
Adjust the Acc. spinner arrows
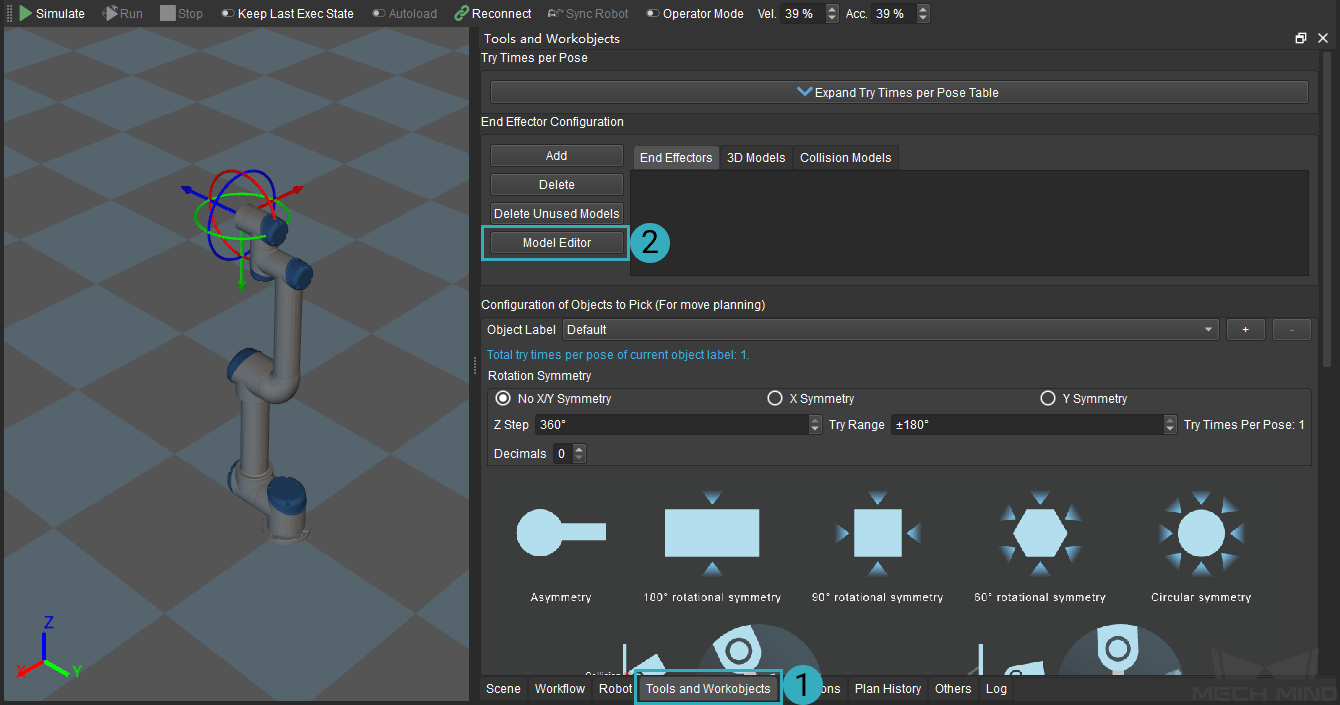tap(923, 14)
